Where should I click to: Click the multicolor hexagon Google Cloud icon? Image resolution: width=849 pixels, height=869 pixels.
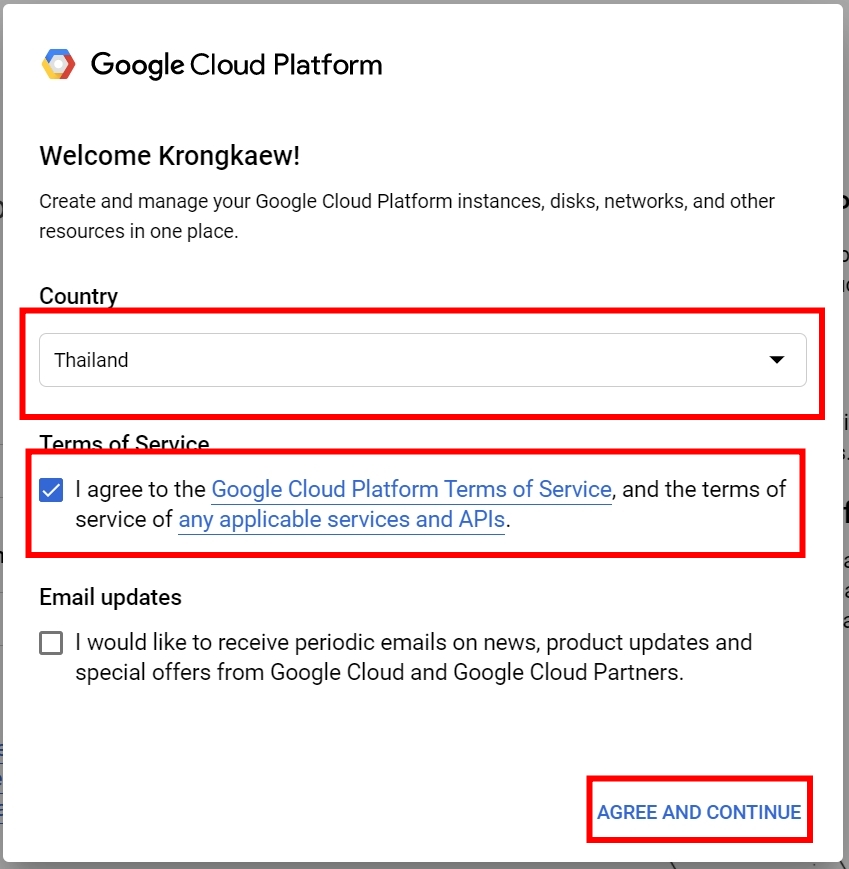[x=59, y=63]
